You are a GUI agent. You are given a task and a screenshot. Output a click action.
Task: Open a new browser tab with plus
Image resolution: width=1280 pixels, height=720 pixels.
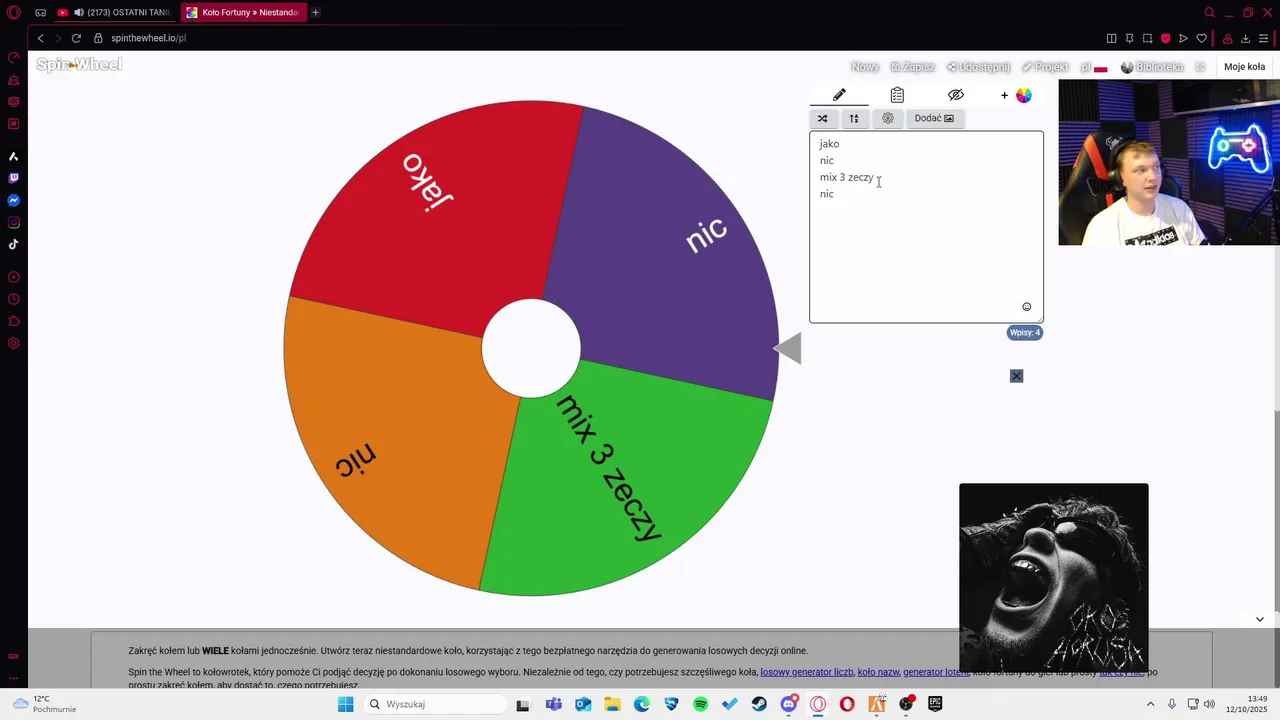coord(315,12)
